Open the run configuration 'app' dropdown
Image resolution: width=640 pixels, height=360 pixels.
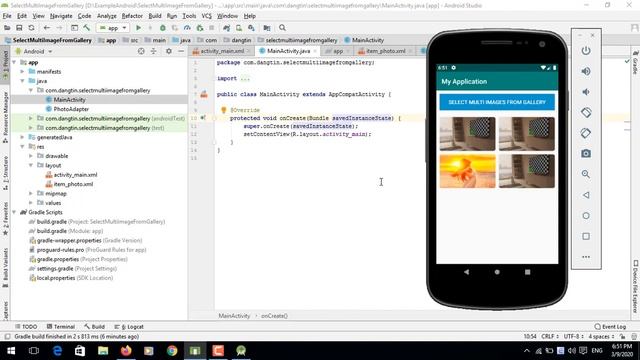113,28
